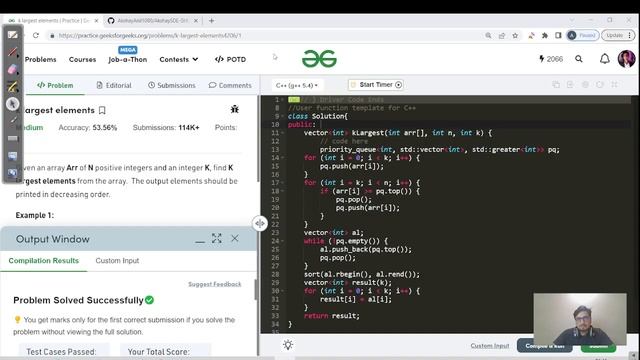Click the URL address bar field
The height and width of the screenshot is (360, 640).
pos(261,36)
